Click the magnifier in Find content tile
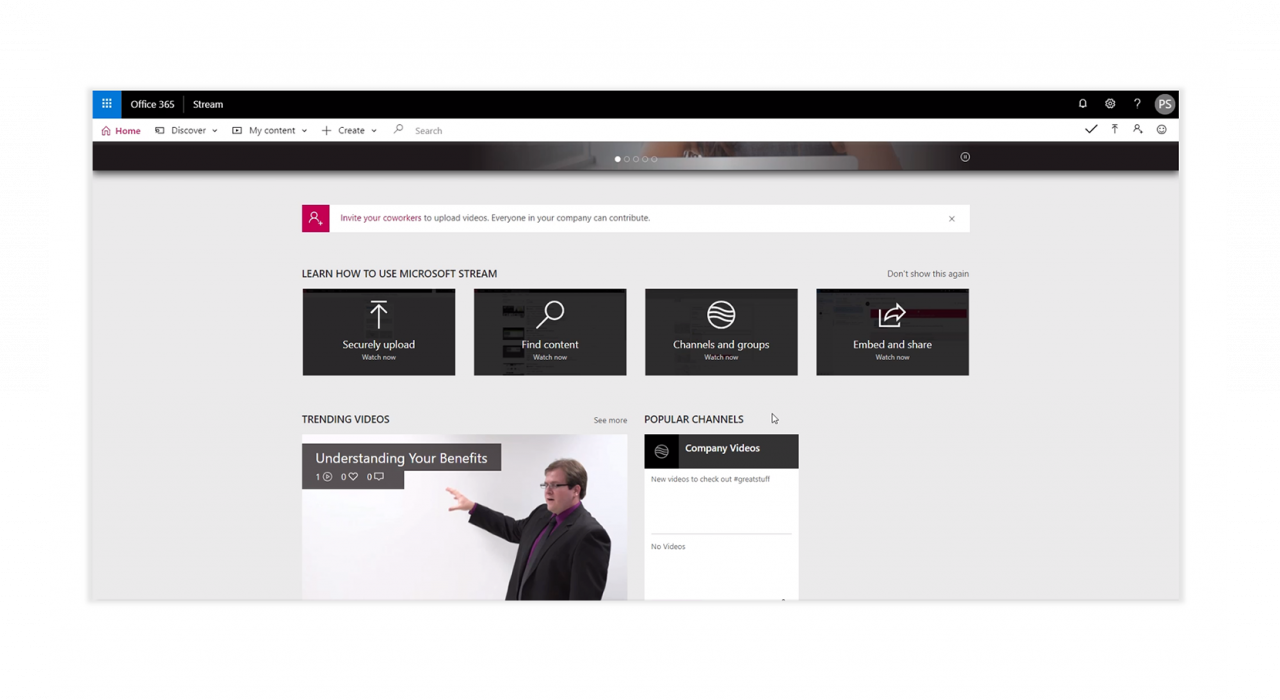 click(550, 315)
